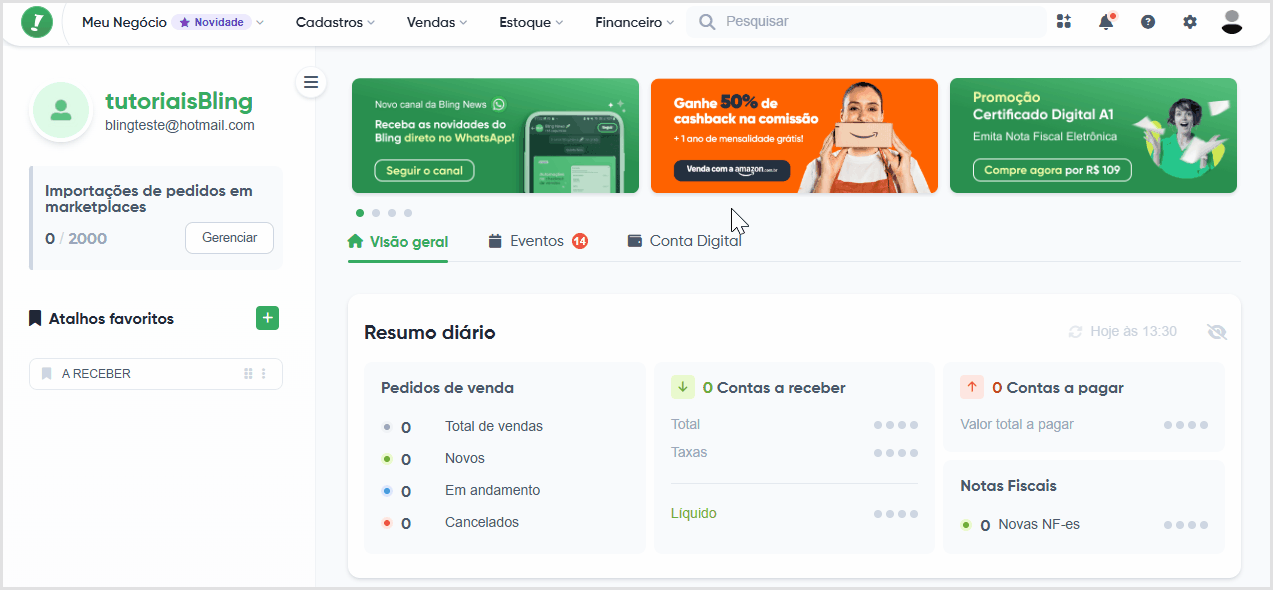
Task: Expand the Vendas menu
Action: (437, 22)
